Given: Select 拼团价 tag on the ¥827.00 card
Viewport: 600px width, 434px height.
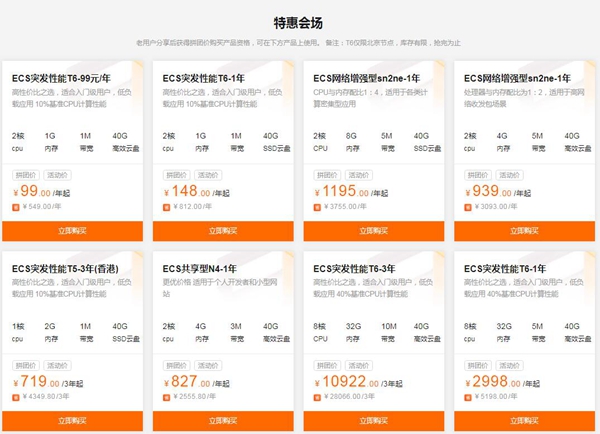Looking at the screenshot, I should click(176, 365).
